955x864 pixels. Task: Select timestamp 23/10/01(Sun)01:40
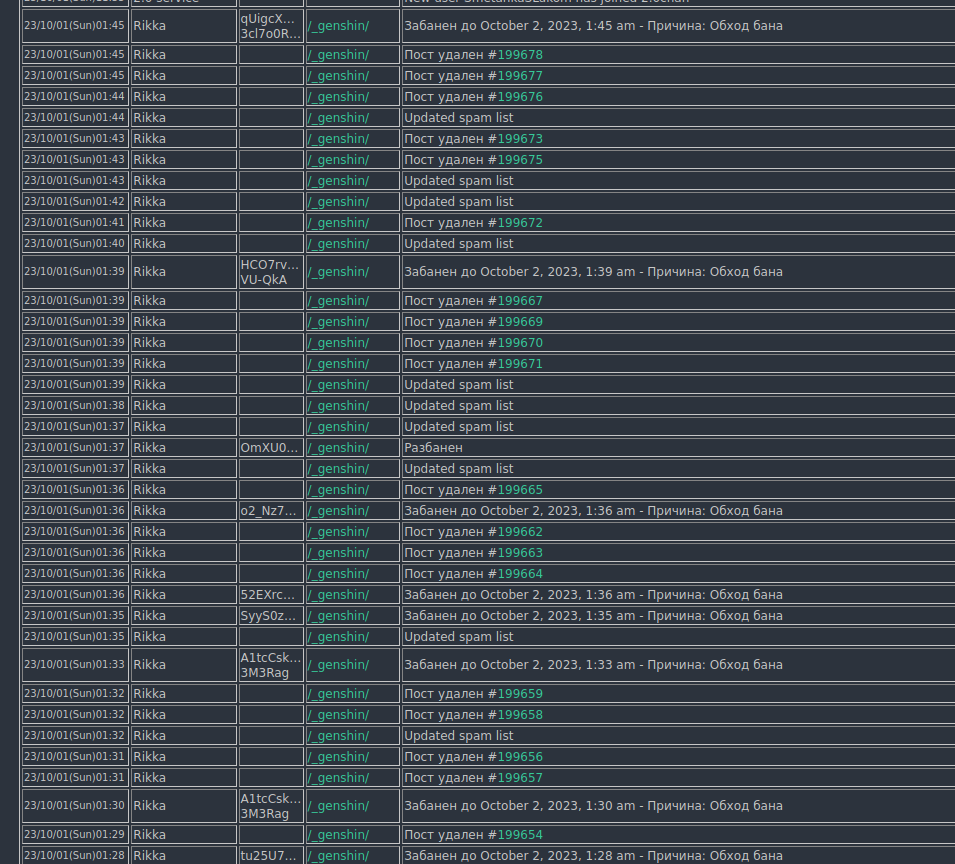pos(74,244)
